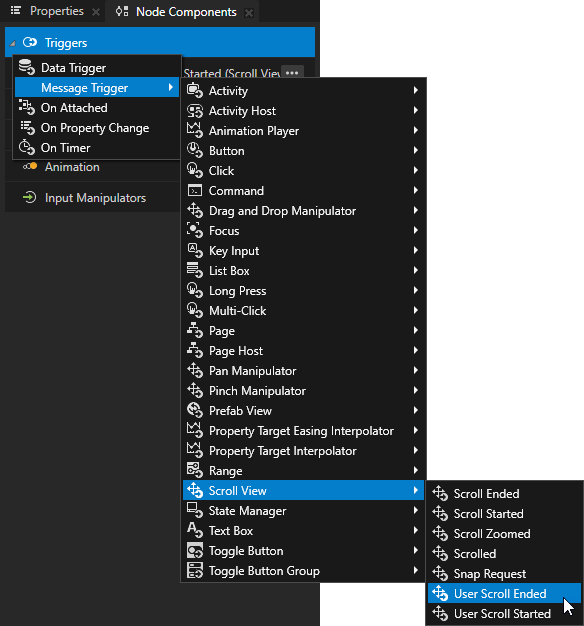The width and height of the screenshot is (584, 626).
Task: Click the Activity submenu icon
Action: pyautogui.click(x=195, y=91)
